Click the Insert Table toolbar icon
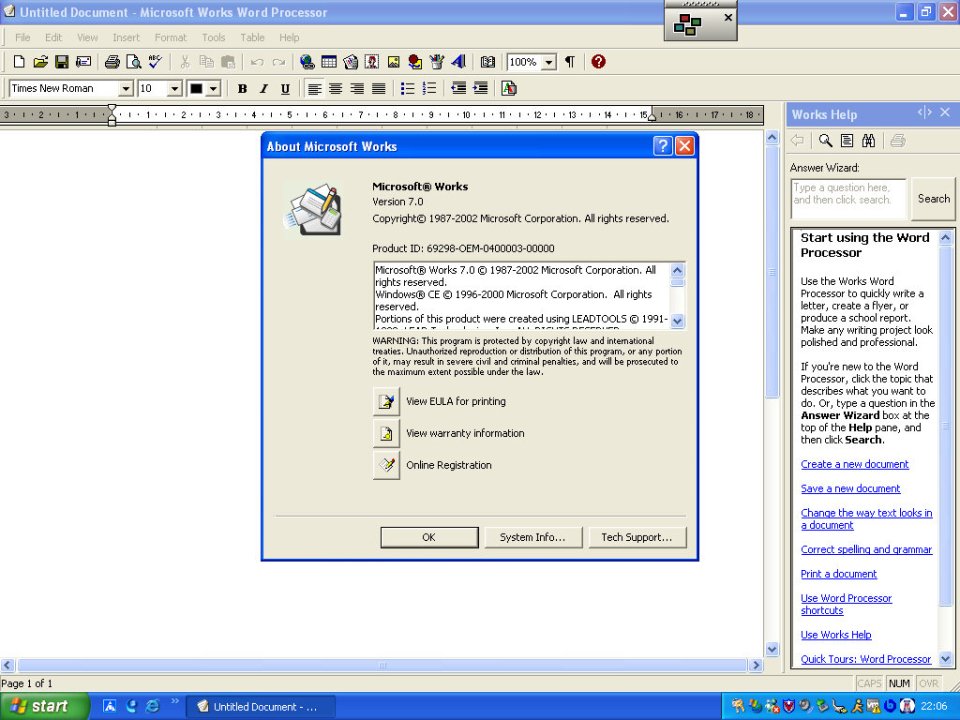 [x=329, y=62]
